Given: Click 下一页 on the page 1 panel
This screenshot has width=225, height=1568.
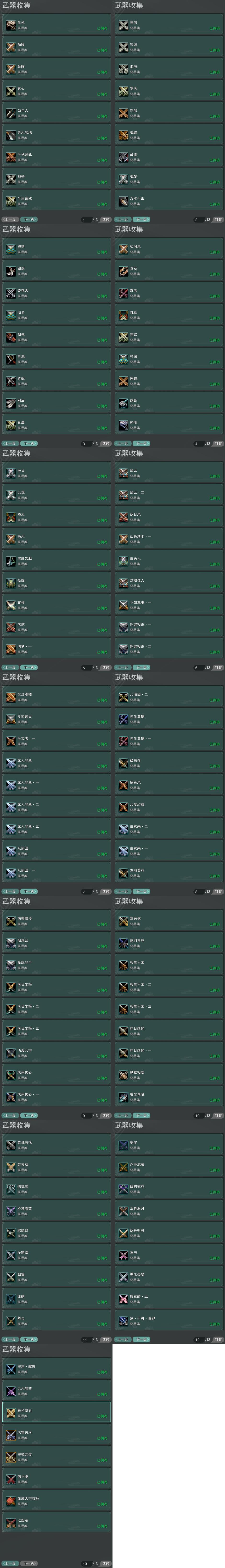Looking at the screenshot, I should [29, 219].
